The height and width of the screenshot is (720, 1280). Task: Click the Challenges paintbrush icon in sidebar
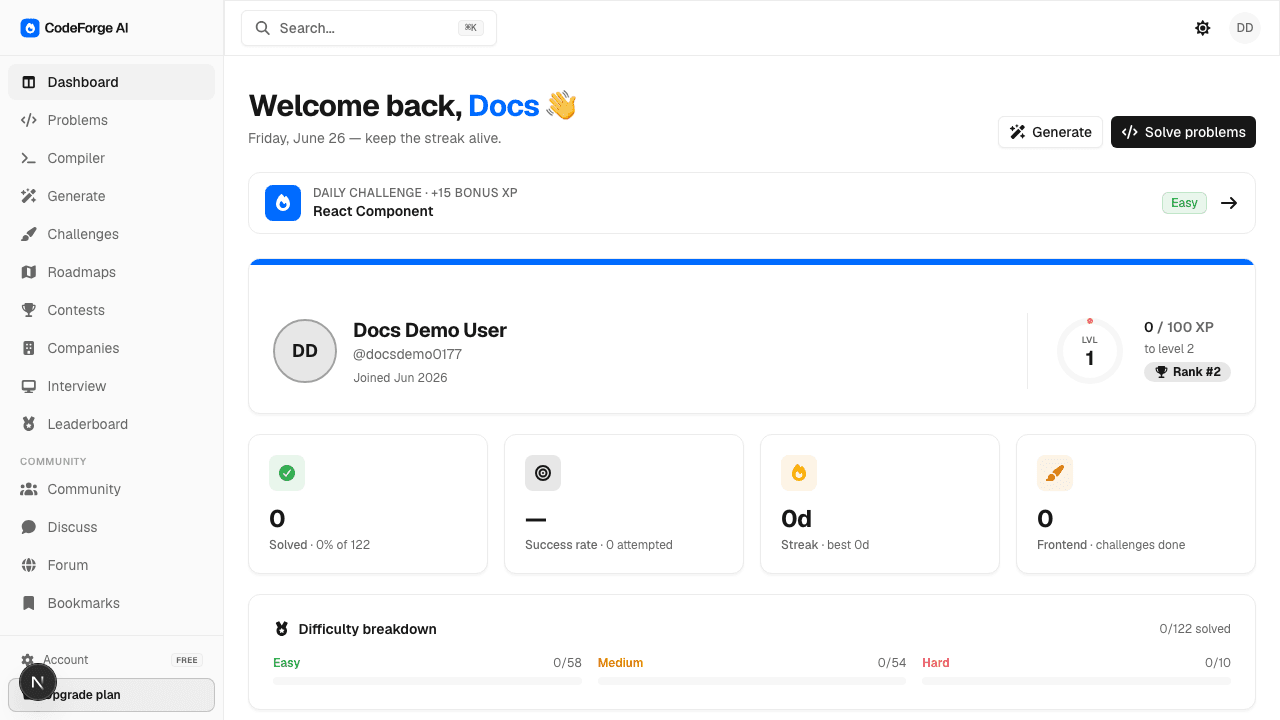[29, 234]
